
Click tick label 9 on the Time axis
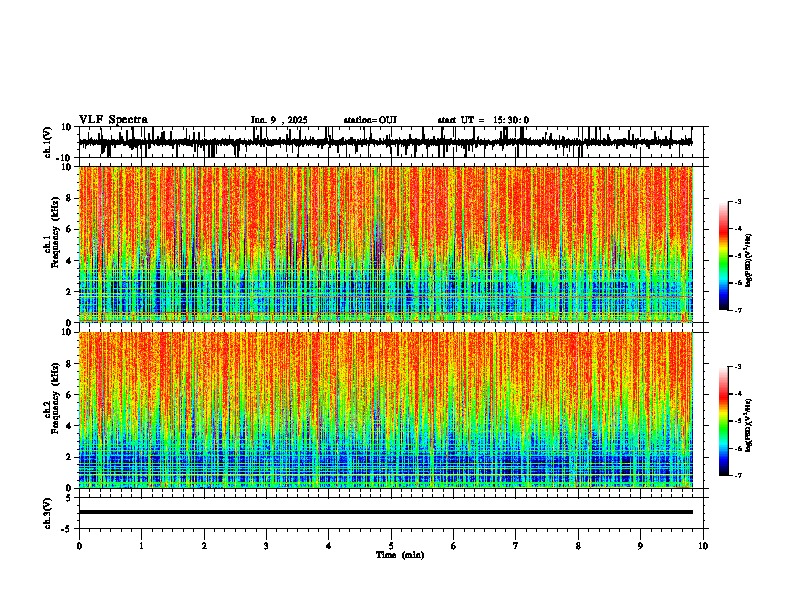[640, 546]
